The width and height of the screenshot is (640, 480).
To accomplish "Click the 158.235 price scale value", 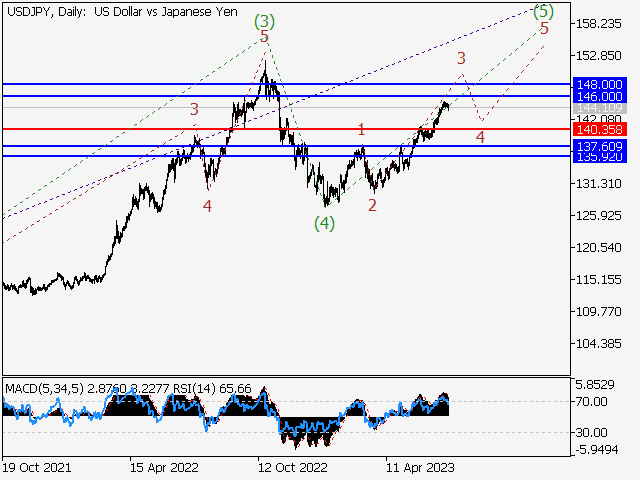I will pos(598,24).
